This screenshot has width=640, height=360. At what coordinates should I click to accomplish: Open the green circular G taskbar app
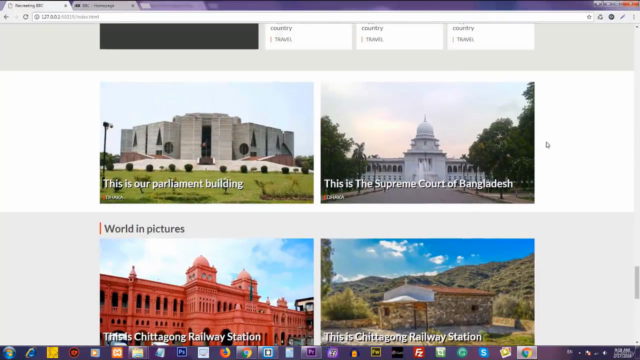tap(462, 353)
